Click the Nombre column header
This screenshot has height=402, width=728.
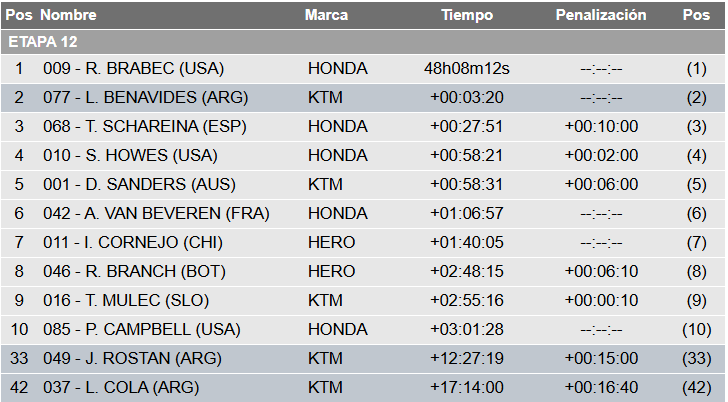click(x=69, y=16)
